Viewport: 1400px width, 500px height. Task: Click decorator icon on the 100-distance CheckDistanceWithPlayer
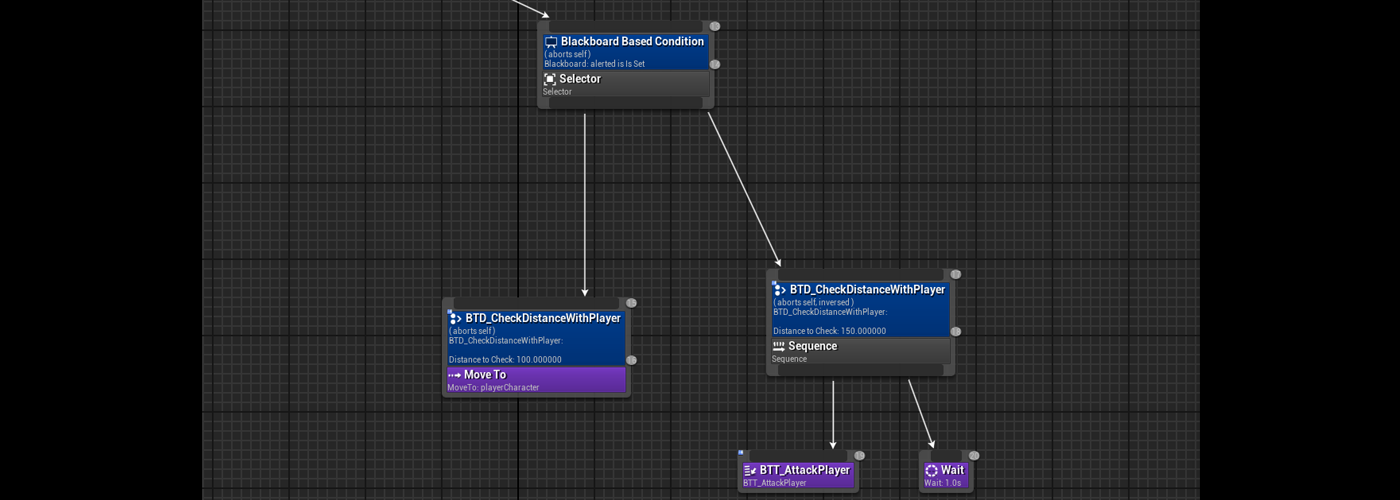[x=455, y=318]
